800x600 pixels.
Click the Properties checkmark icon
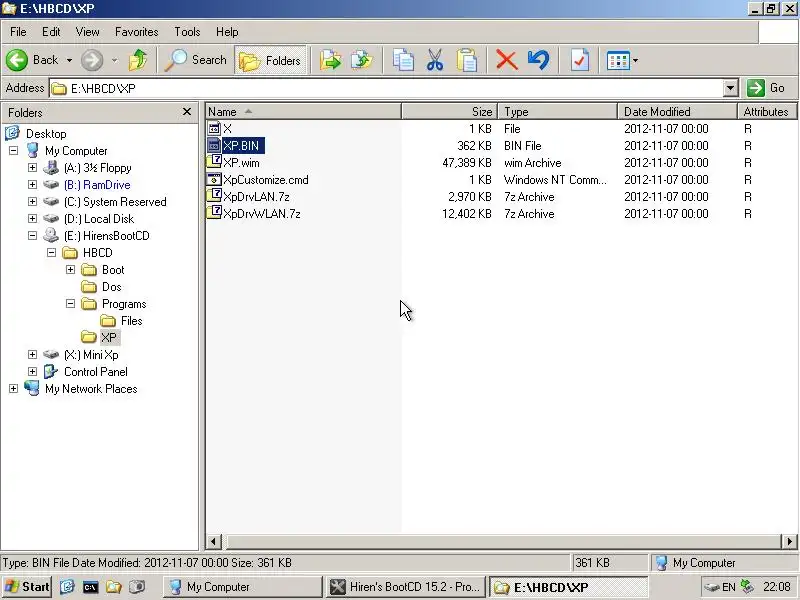[x=580, y=60]
